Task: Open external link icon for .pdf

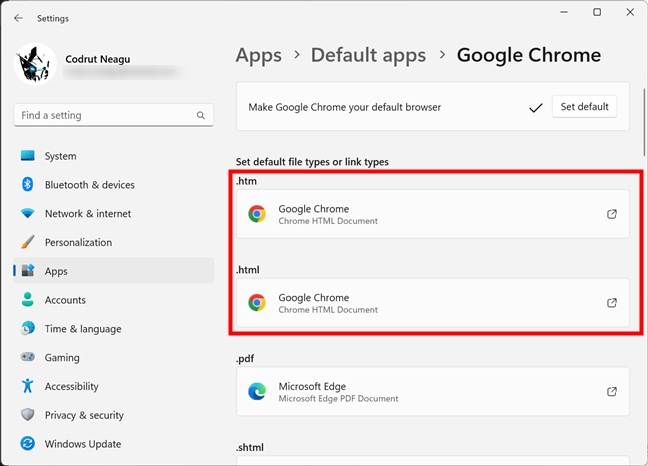Action: point(612,392)
